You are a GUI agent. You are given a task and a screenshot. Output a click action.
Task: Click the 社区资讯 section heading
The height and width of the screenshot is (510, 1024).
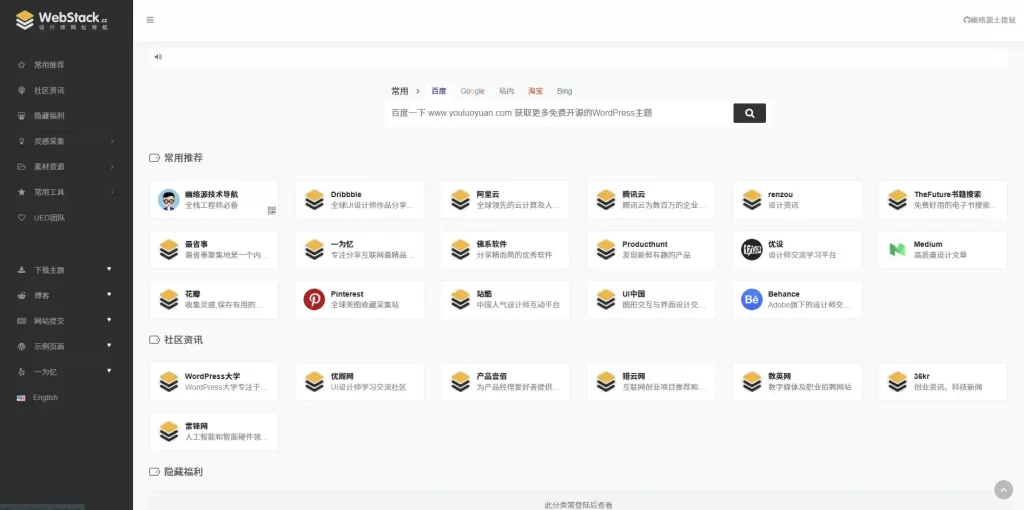click(176, 340)
